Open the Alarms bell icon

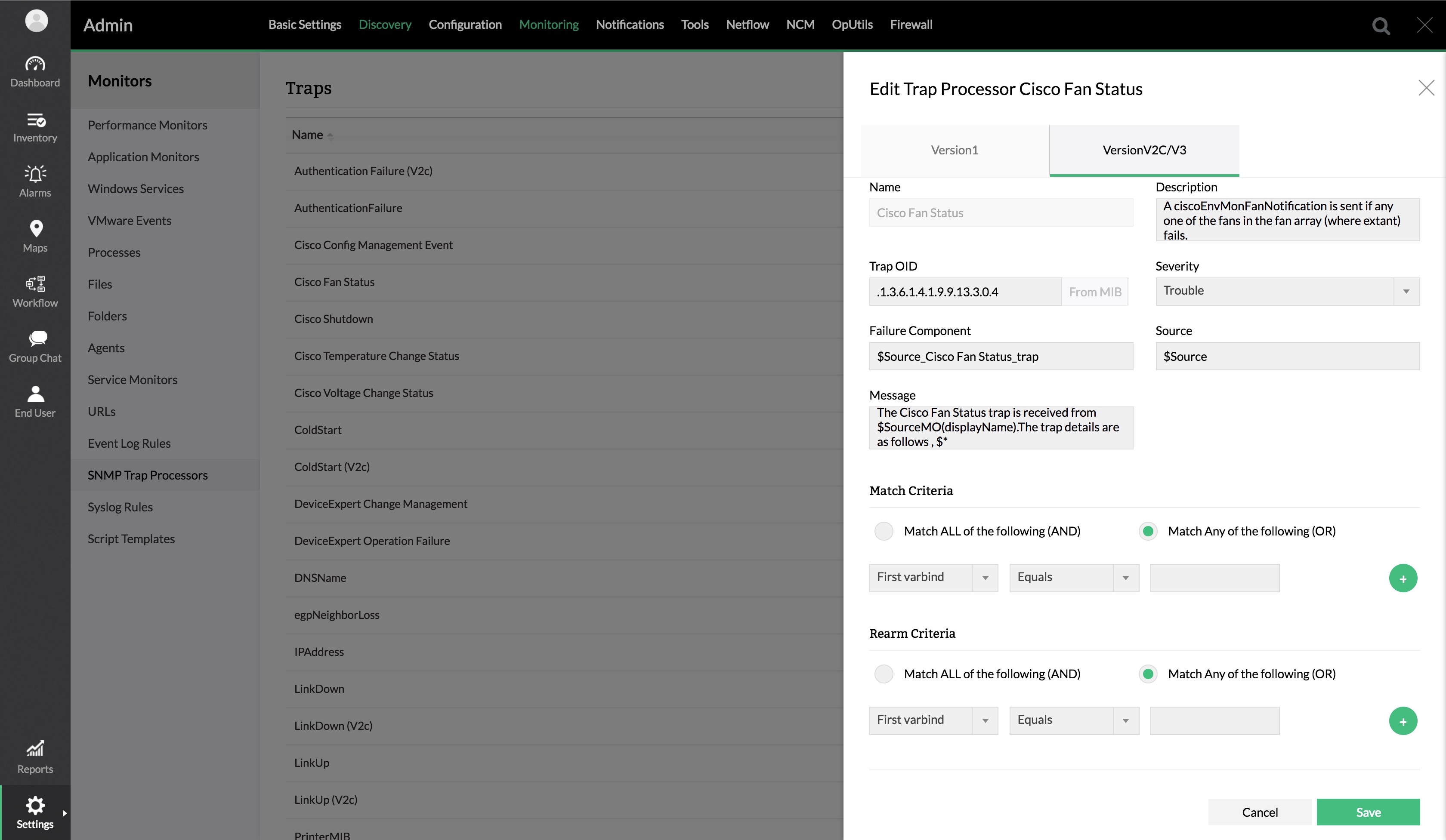[35, 181]
